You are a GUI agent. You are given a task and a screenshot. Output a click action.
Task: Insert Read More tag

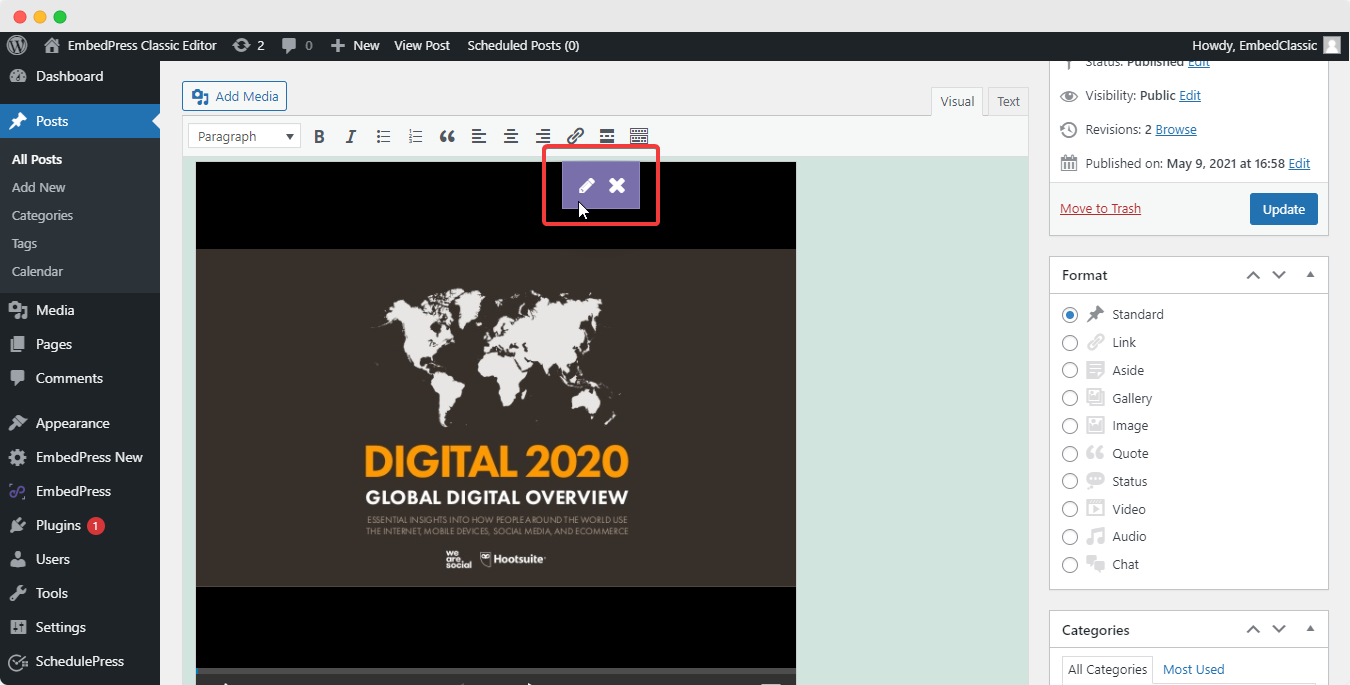pyautogui.click(x=607, y=136)
